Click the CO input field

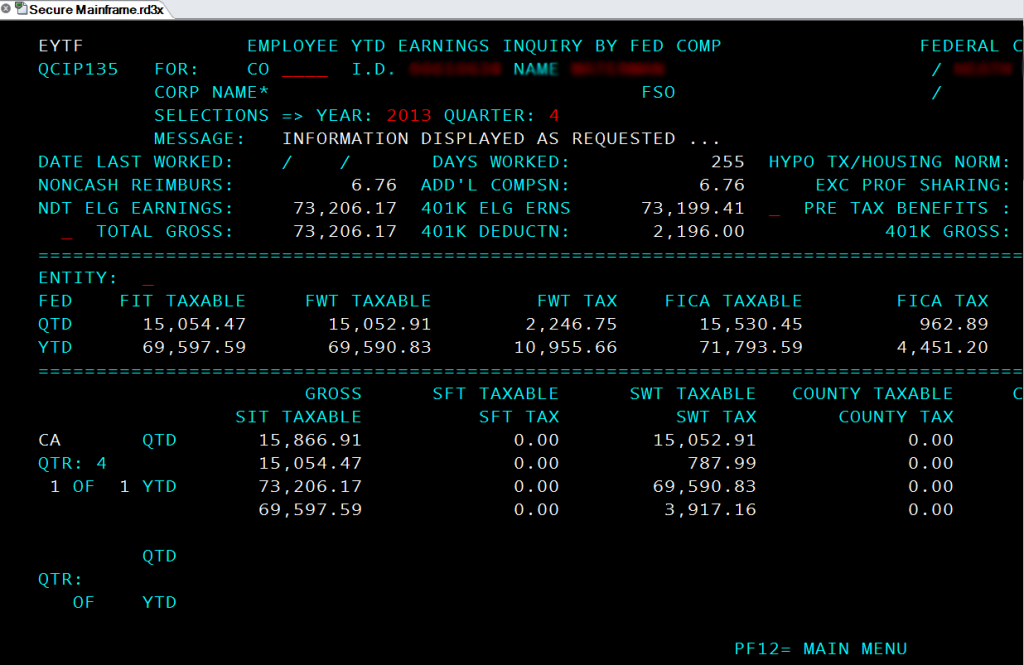[304, 70]
